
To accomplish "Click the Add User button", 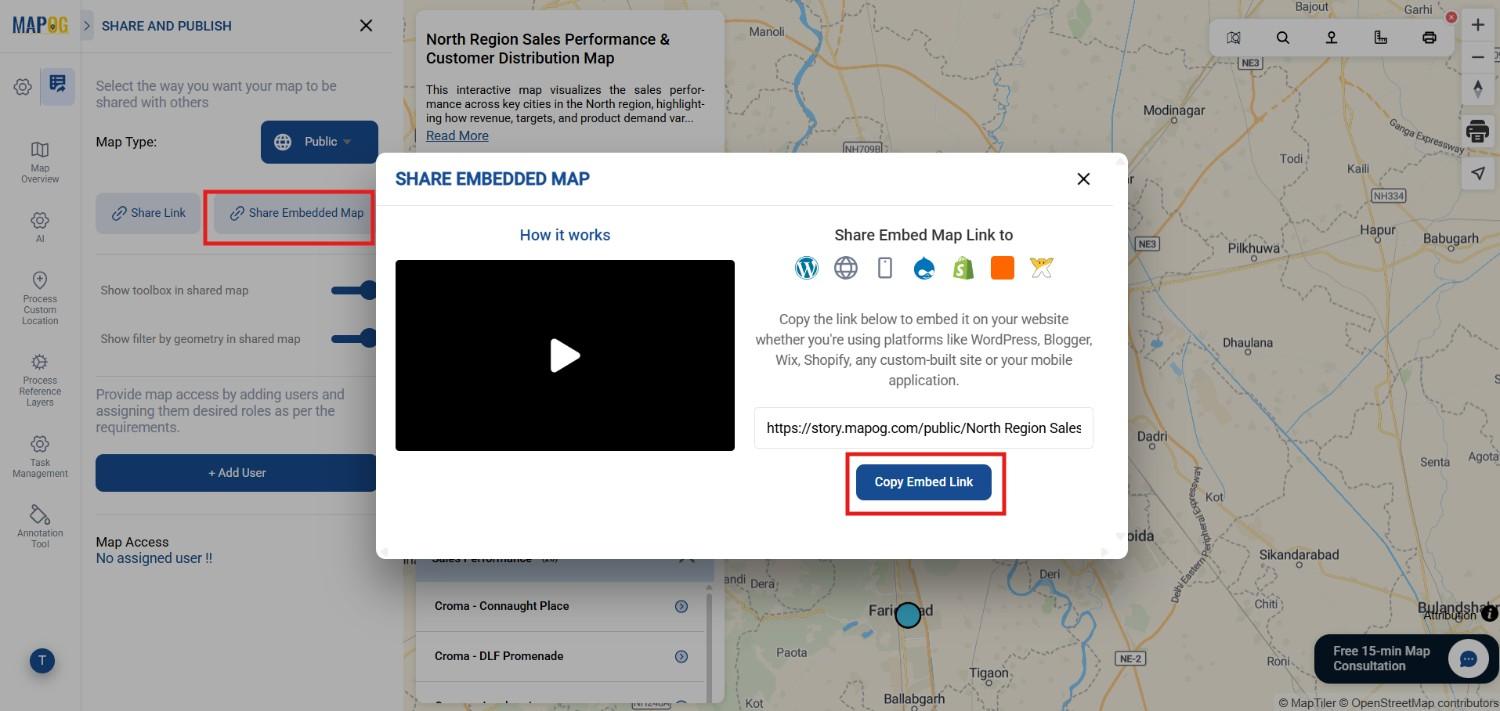I will click(236, 473).
